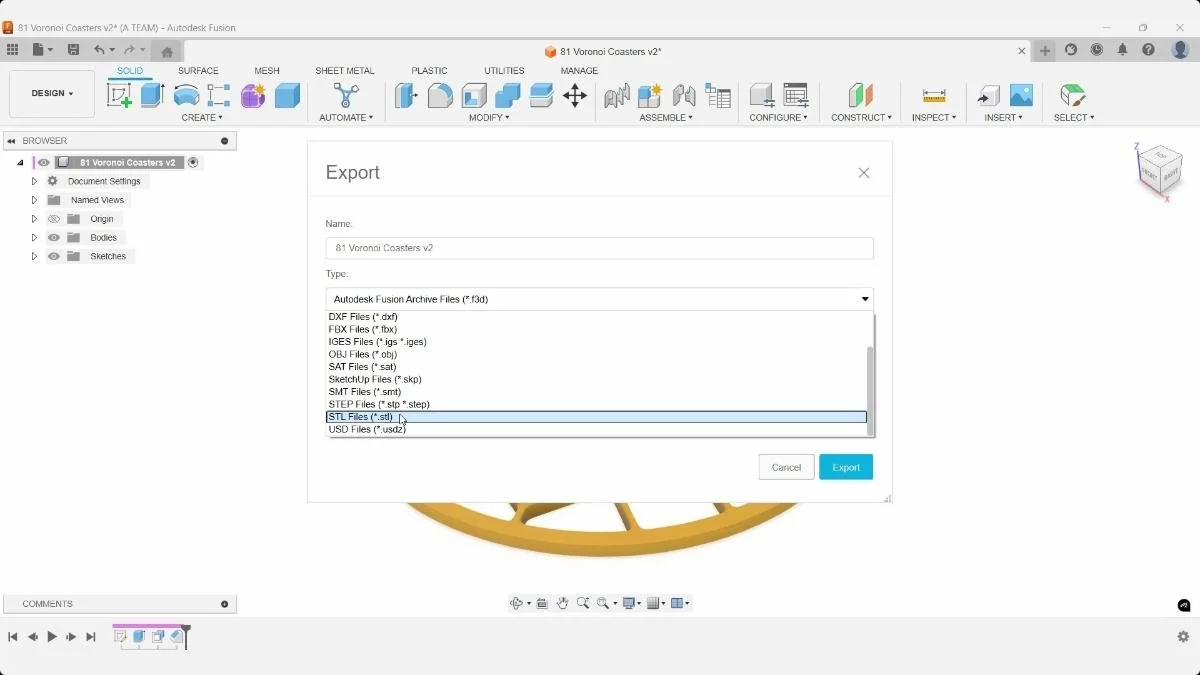The image size is (1200, 675).
Task: Jump to timeline beginning
Action: [13, 637]
